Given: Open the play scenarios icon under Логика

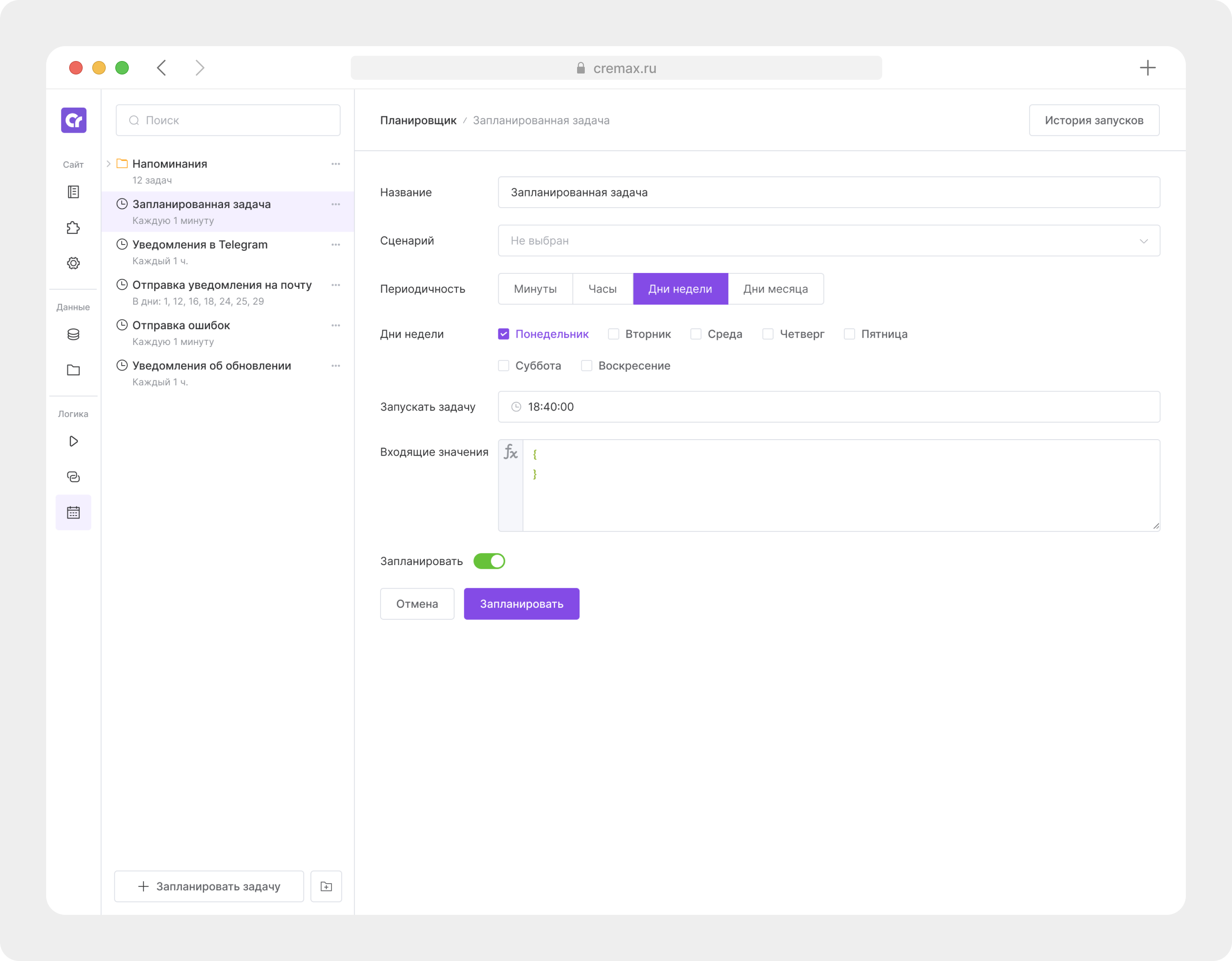Looking at the screenshot, I should (74, 441).
